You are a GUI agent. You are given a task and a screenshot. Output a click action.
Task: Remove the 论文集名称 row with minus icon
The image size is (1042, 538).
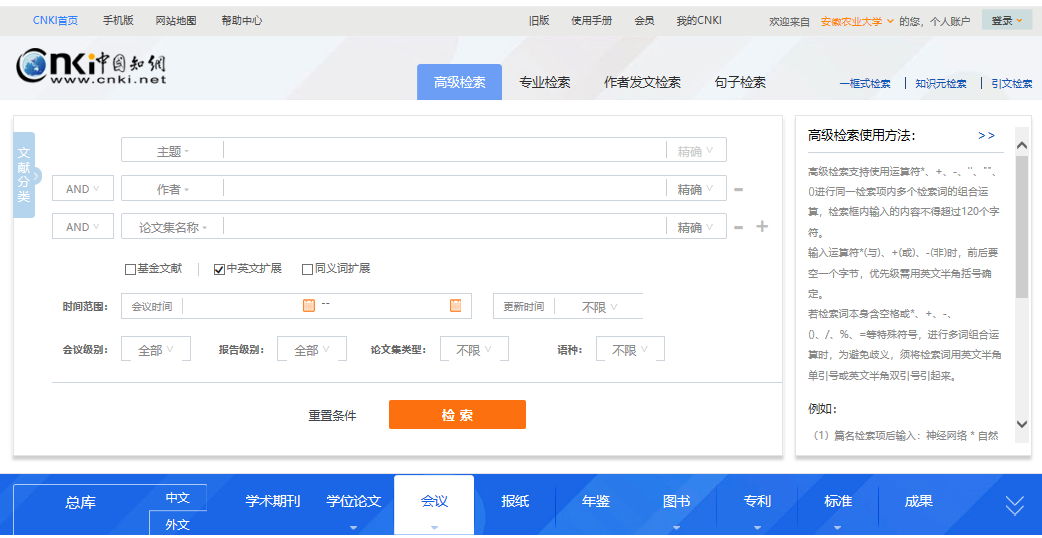coord(738,227)
